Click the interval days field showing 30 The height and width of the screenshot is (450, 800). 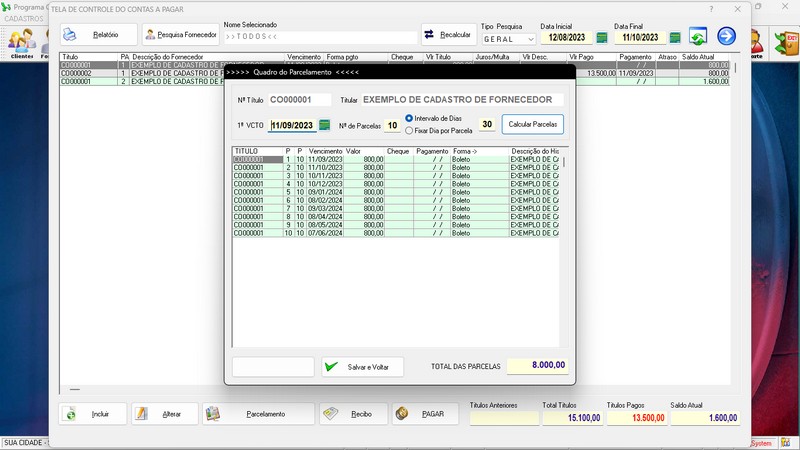pyautogui.click(x=487, y=125)
